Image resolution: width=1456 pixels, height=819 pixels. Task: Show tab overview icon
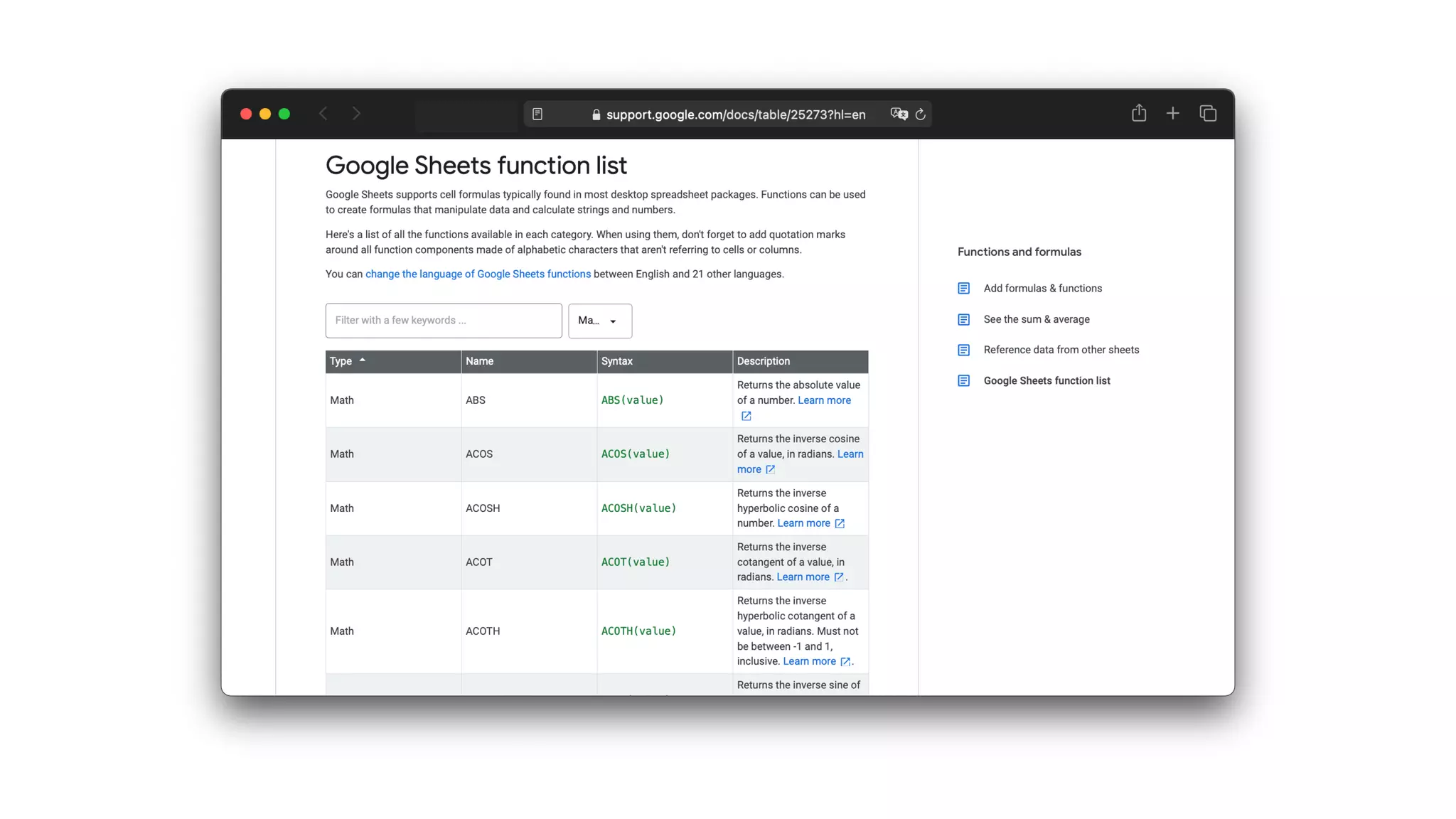[1208, 113]
